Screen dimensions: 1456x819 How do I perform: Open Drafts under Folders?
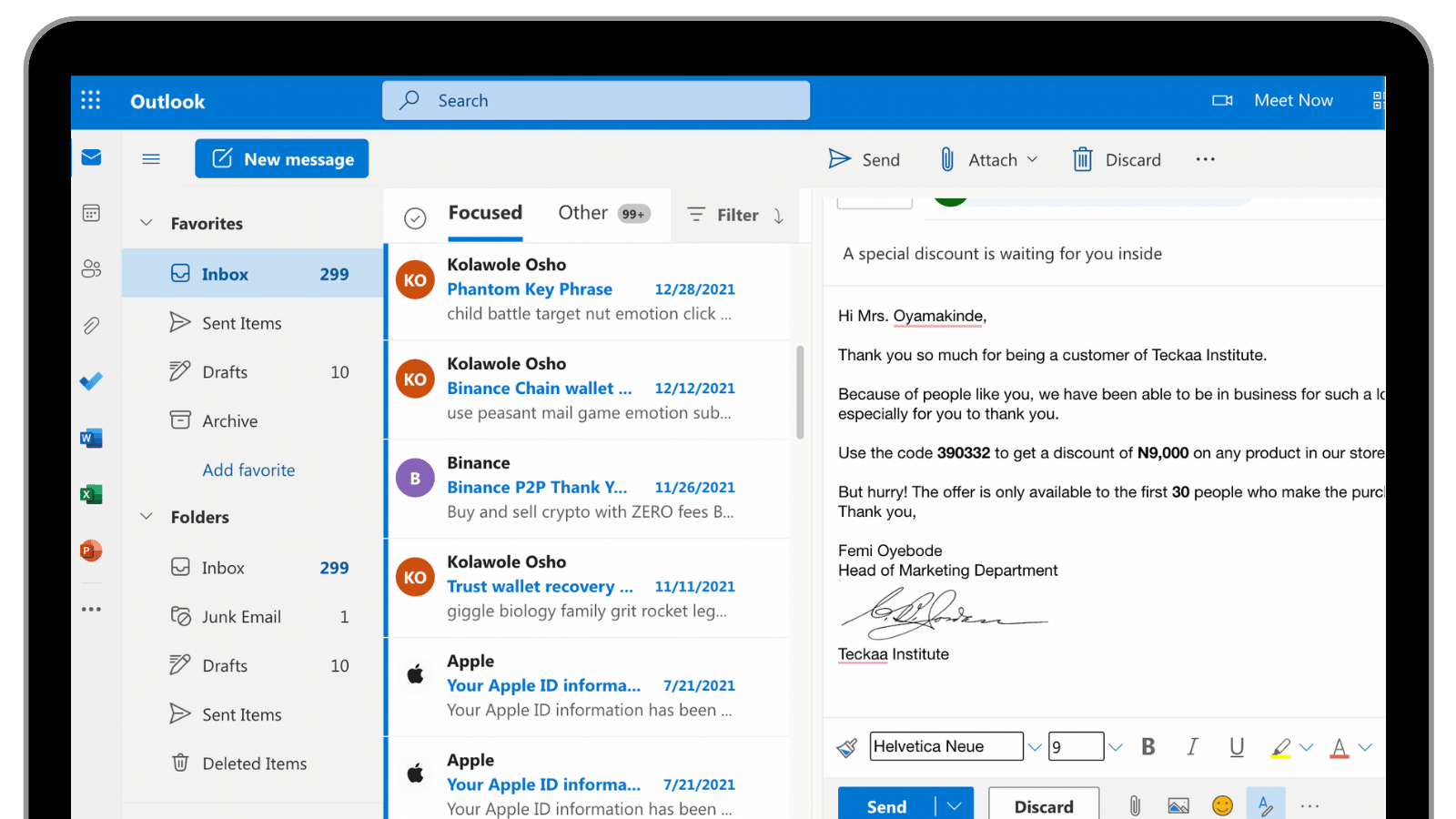[253, 666]
